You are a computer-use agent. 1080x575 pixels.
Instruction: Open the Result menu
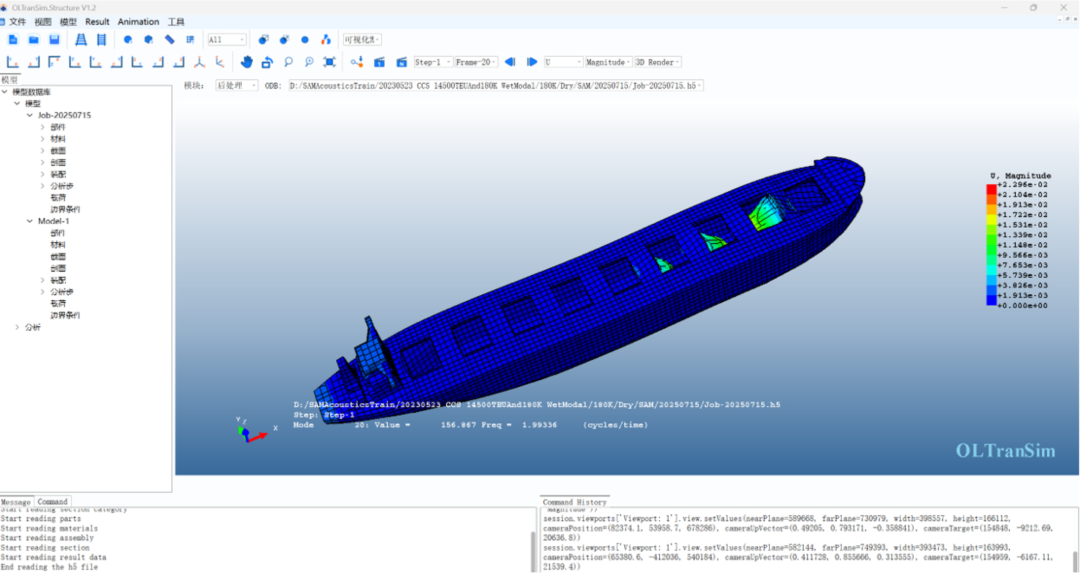(x=97, y=22)
